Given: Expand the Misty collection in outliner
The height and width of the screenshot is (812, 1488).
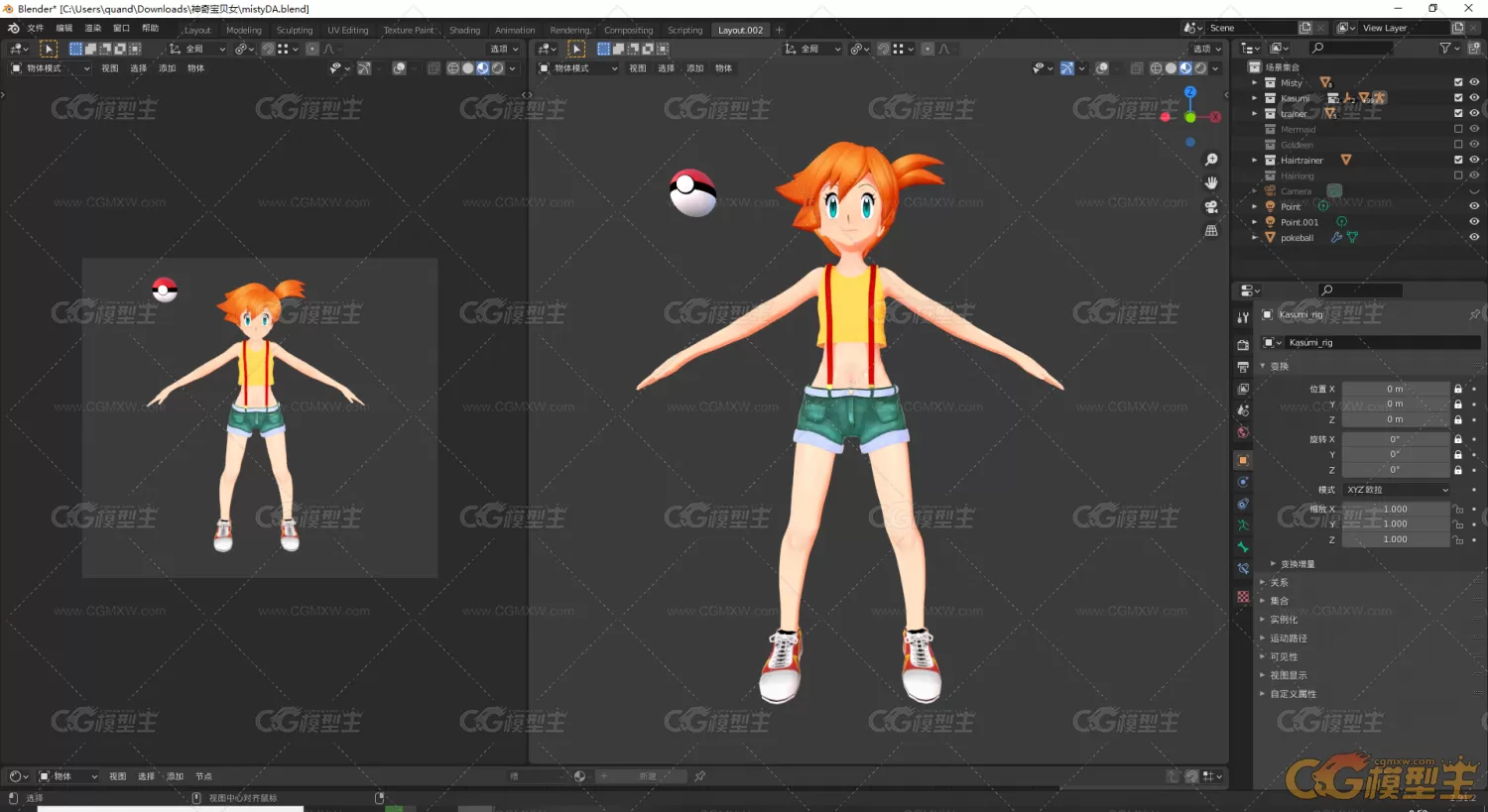Looking at the screenshot, I should 1255,82.
